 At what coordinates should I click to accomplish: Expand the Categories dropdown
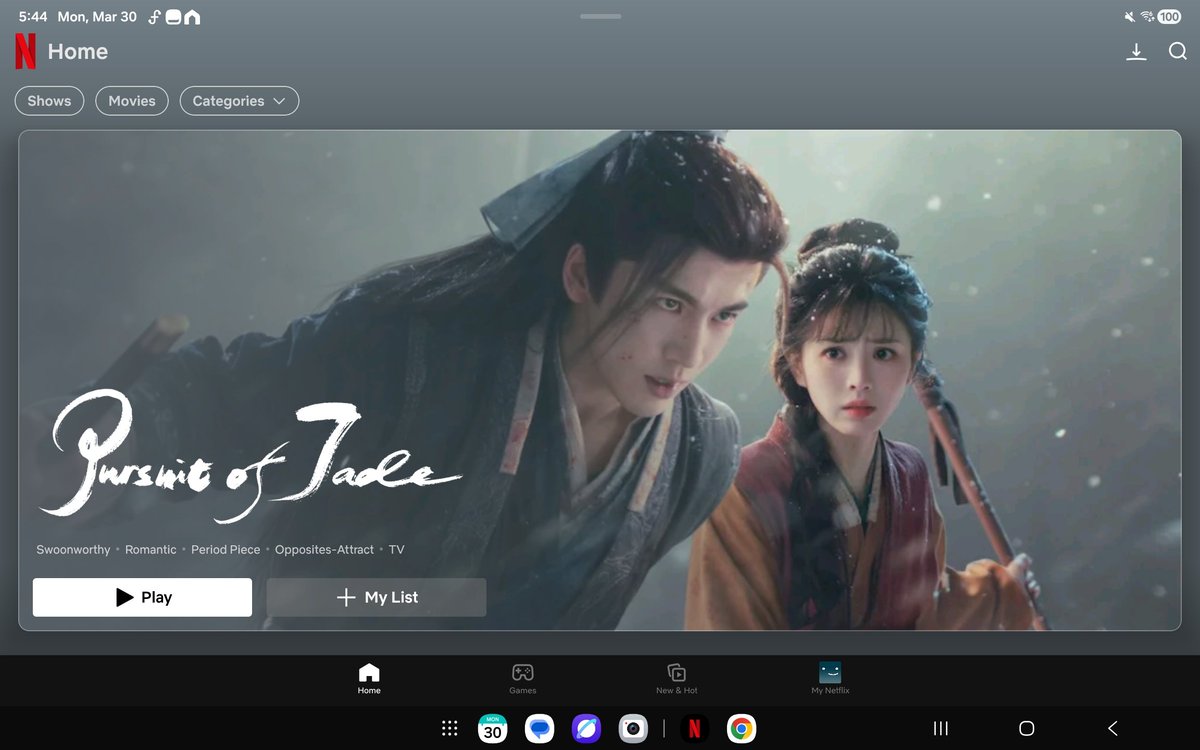tap(239, 101)
